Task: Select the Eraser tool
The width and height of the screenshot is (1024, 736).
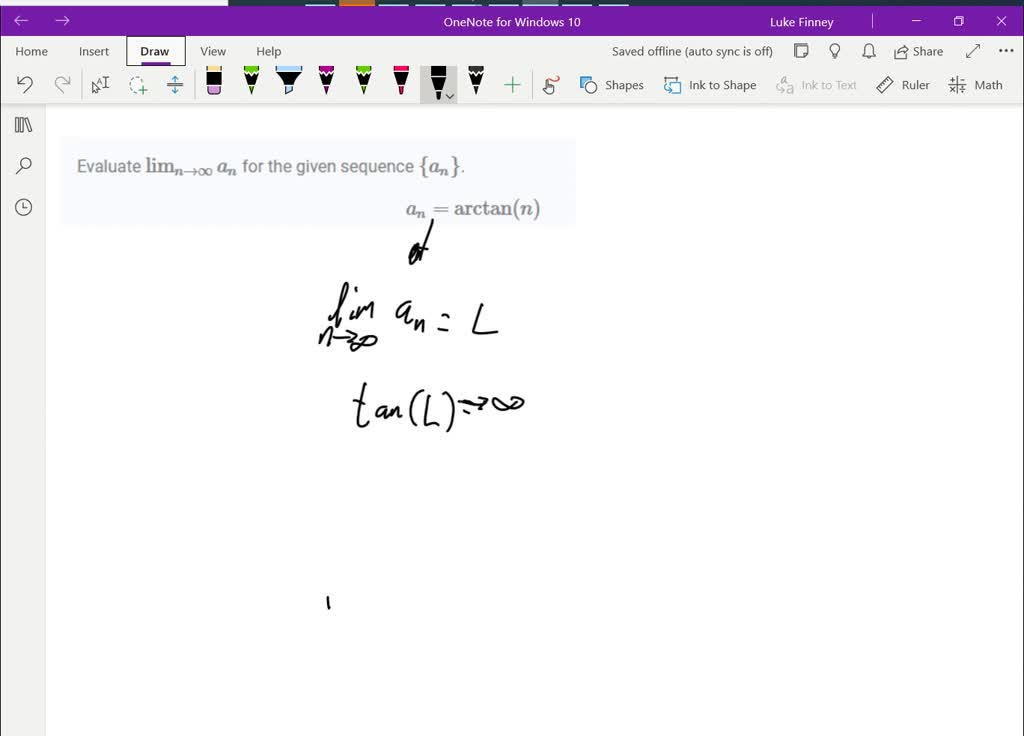Action: point(213,84)
